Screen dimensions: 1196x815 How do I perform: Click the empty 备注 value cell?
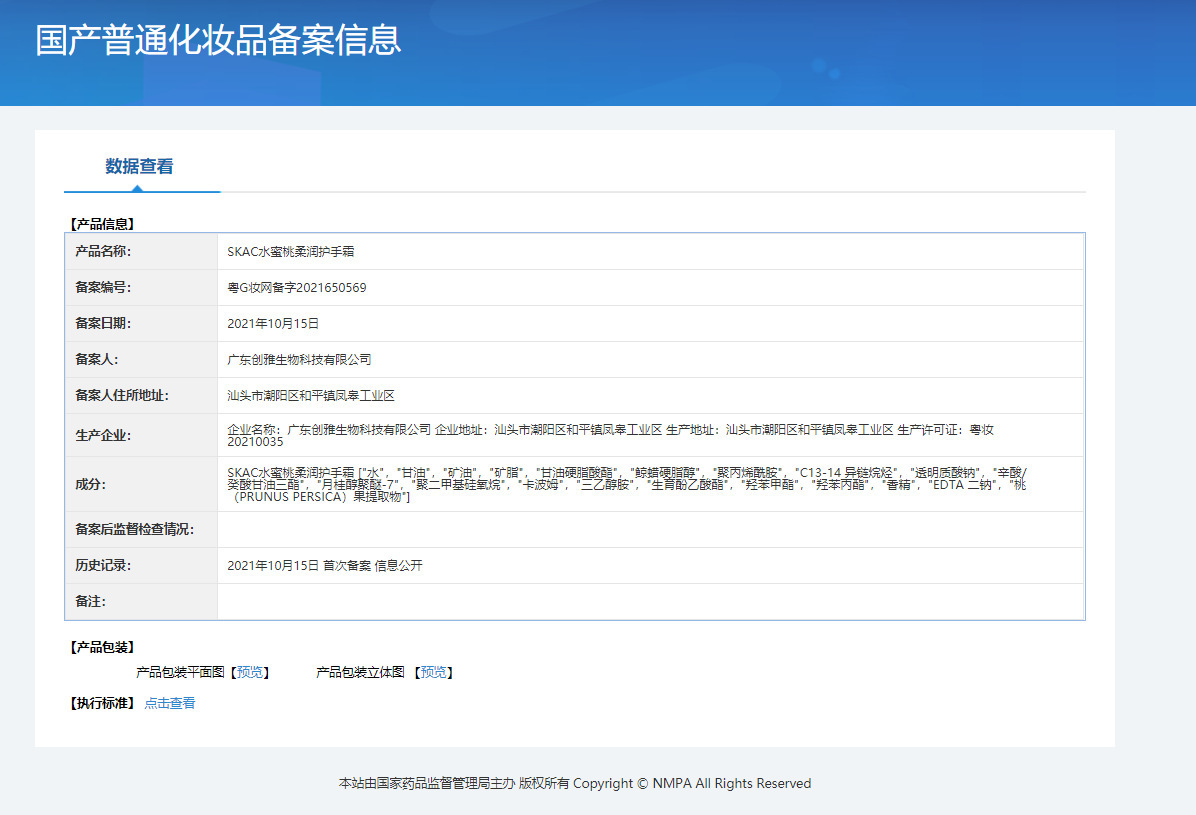click(x=650, y=601)
